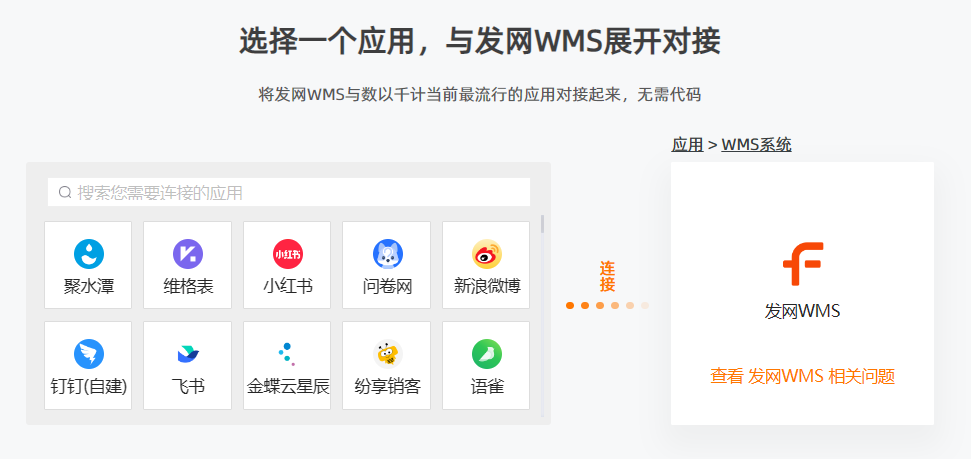Open 查看 发网WMS 相关问题 link
The width and height of the screenshot is (971, 459).
[x=803, y=376]
